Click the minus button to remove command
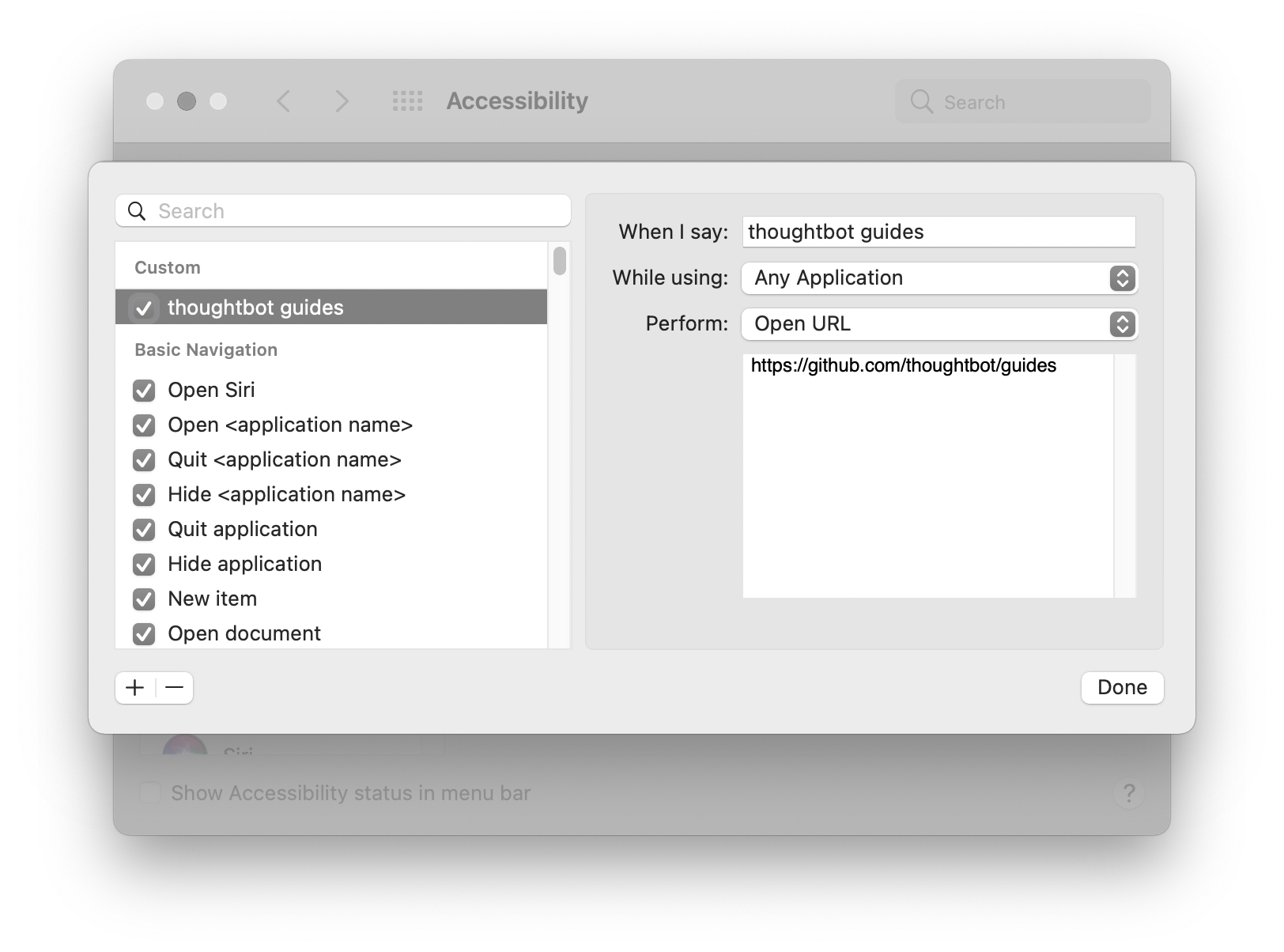This screenshot has height=952, width=1284. (175, 688)
